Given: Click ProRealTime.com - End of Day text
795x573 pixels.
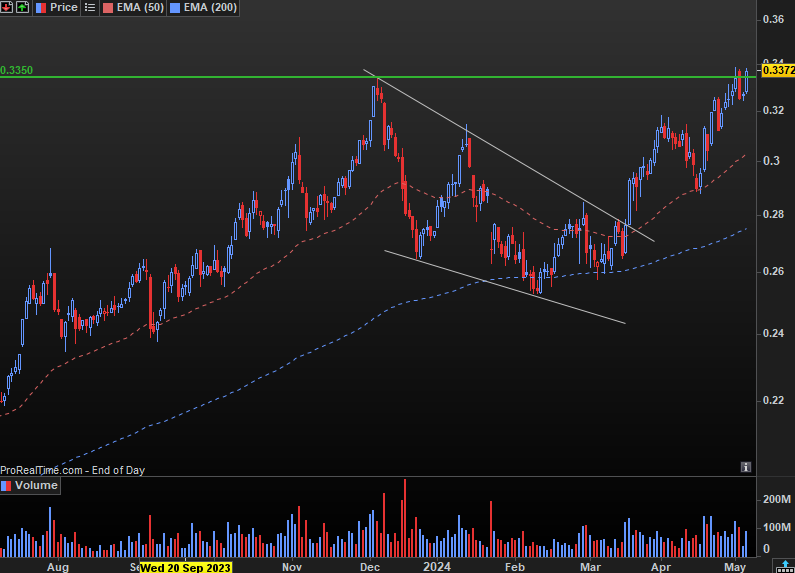Looking at the screenshot, I should 73,470.
